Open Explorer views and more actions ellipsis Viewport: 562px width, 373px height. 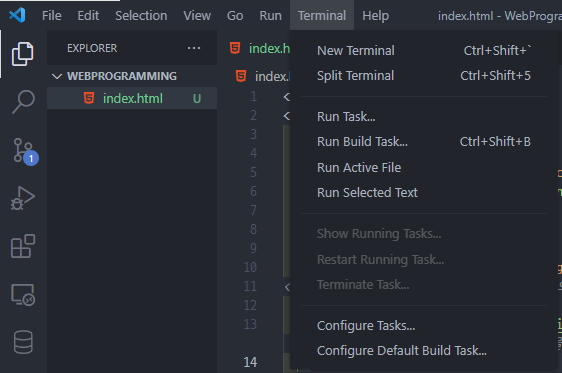[x=194, y=48]
